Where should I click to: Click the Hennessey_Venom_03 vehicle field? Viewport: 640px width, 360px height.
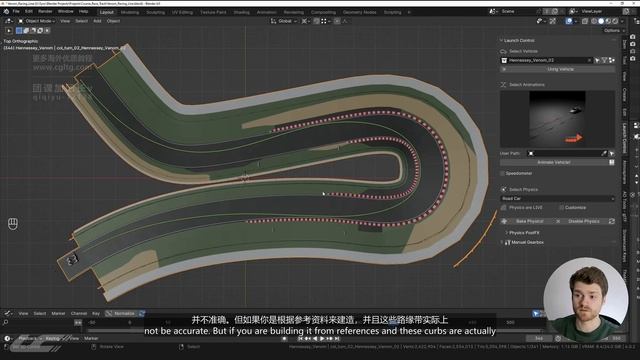[x=547, y=60]
